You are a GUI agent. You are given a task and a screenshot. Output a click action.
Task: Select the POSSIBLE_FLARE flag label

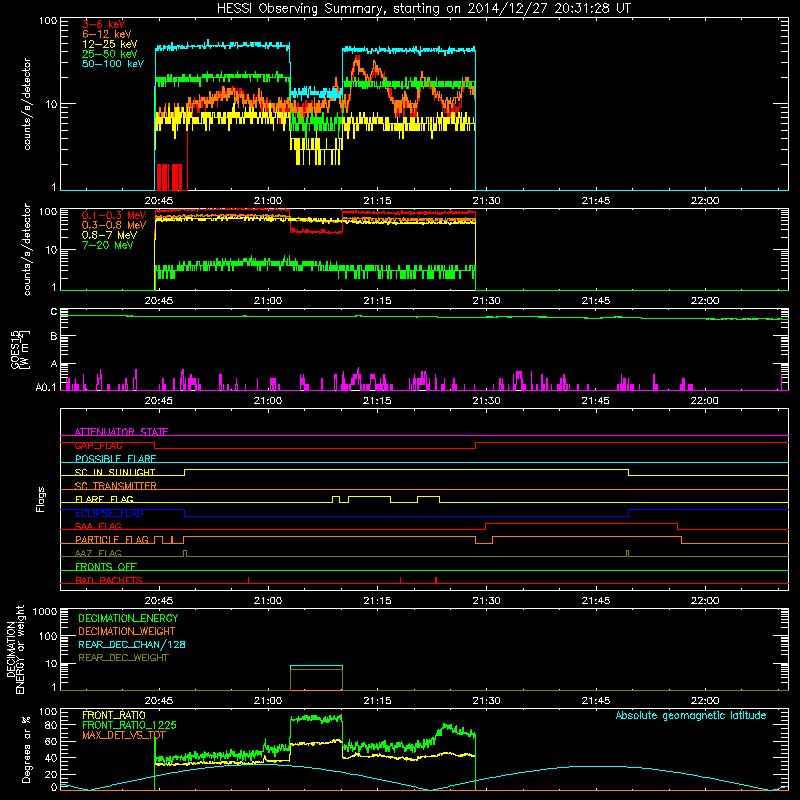click(115, 459)
